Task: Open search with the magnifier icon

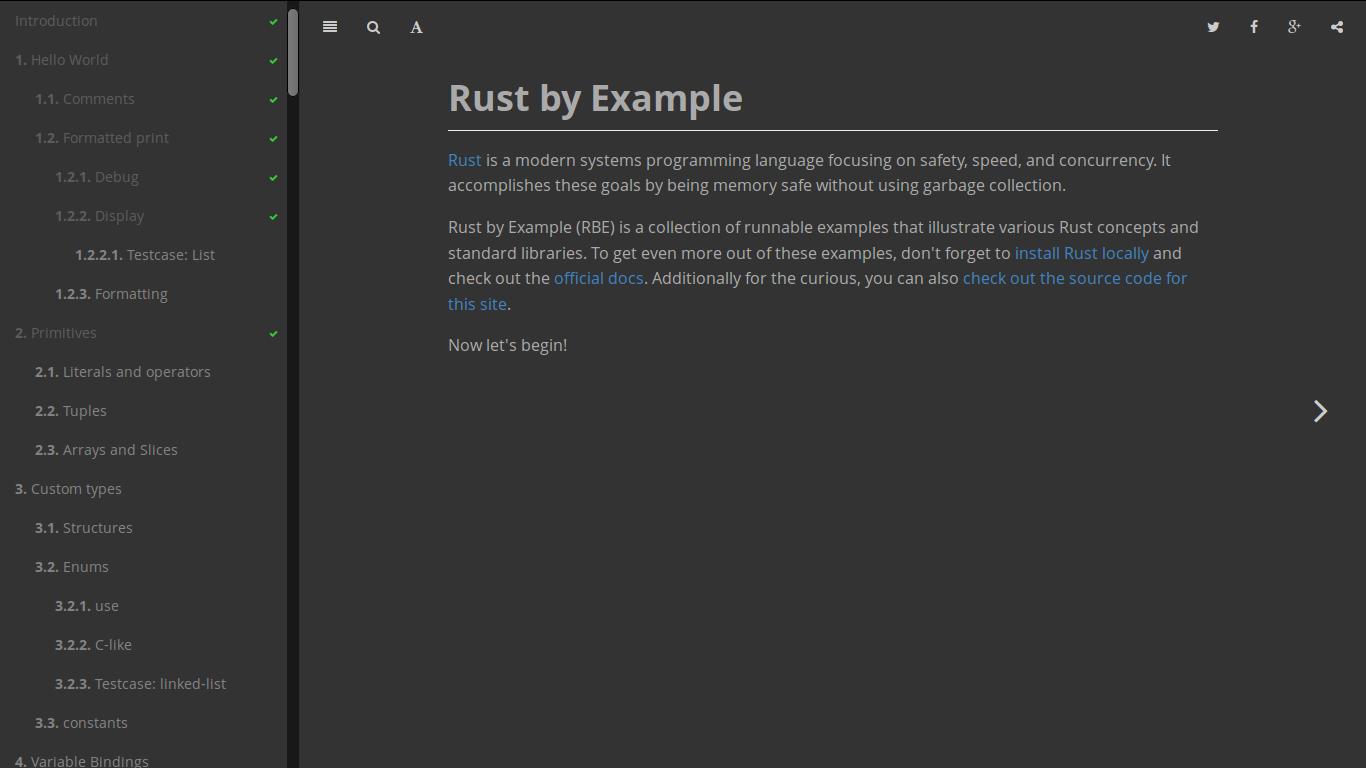Action: tap(373, 27)
